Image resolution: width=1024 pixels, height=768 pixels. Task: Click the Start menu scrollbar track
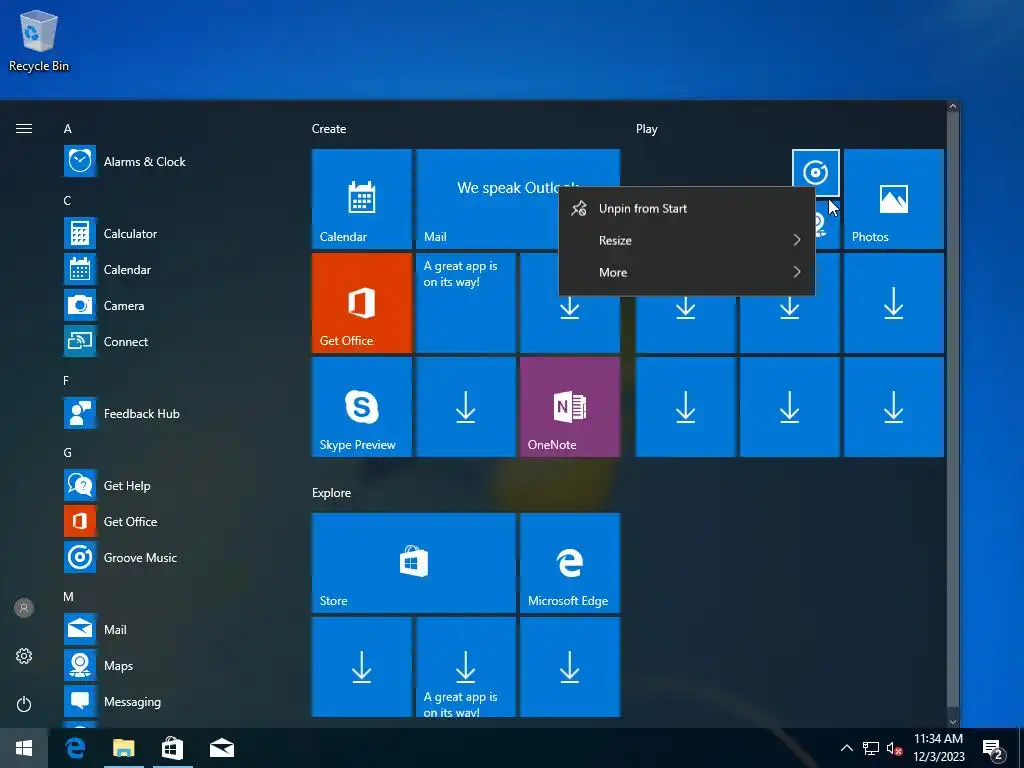[x=953, y=413]
